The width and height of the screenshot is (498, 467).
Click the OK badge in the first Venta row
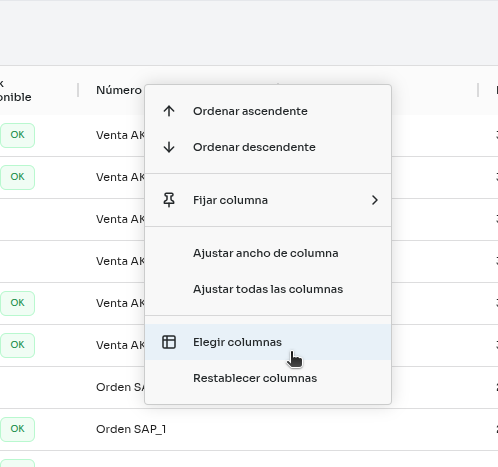[x=17, y=135]
